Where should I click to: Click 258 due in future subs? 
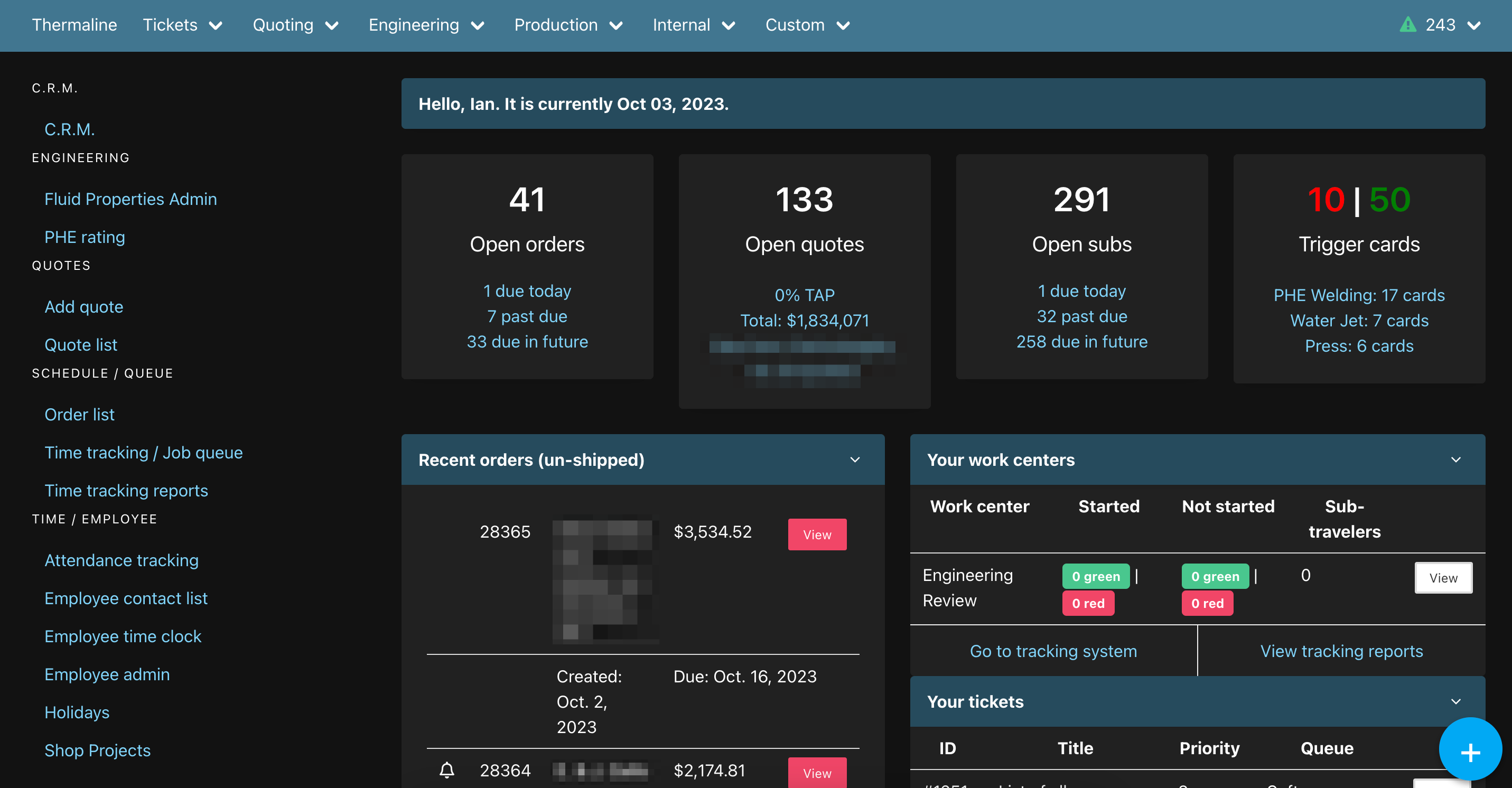click(x=1081, y=342)
